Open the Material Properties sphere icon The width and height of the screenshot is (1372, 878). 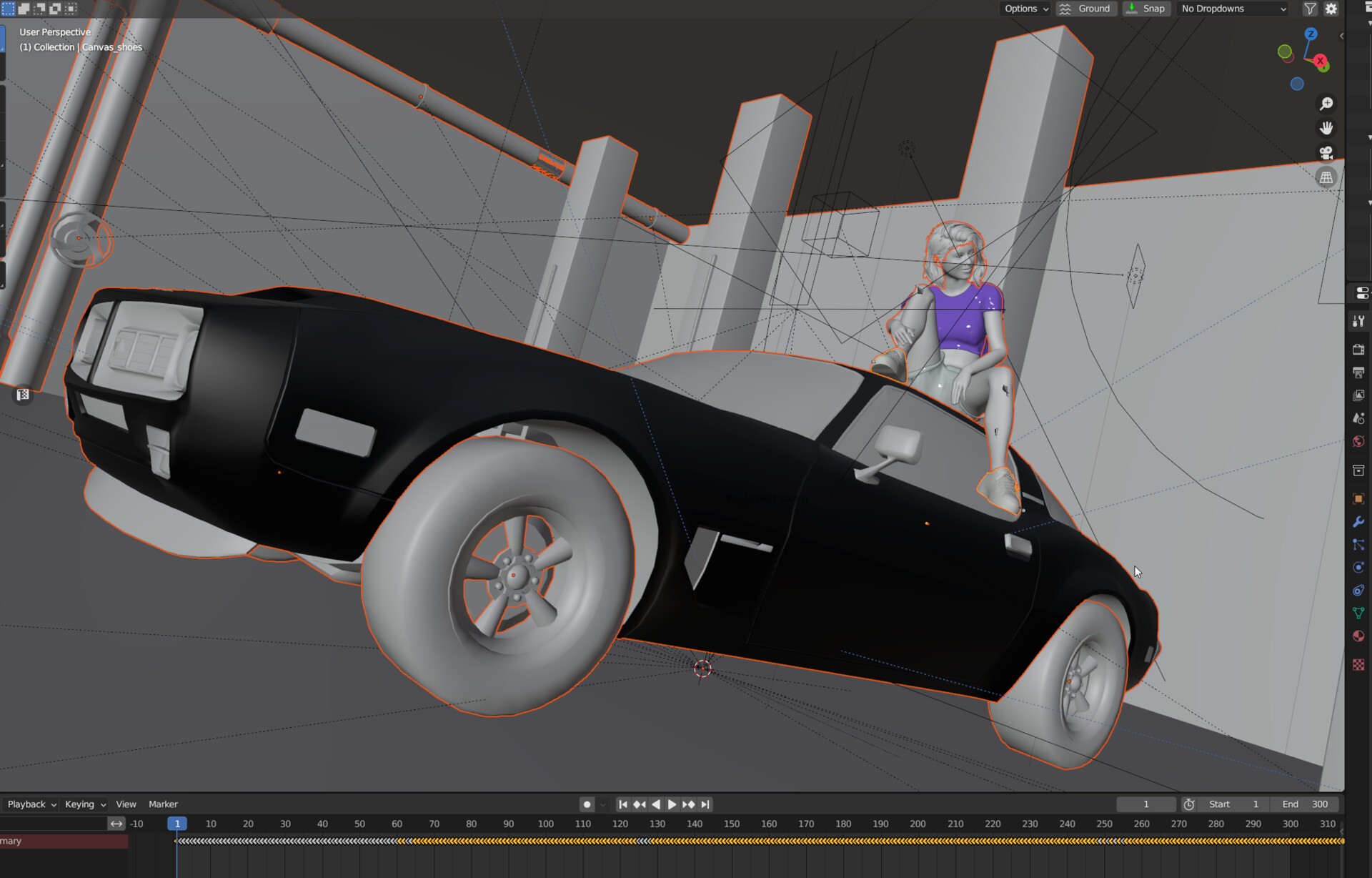pyautogui.click(x=1358, y=636)
